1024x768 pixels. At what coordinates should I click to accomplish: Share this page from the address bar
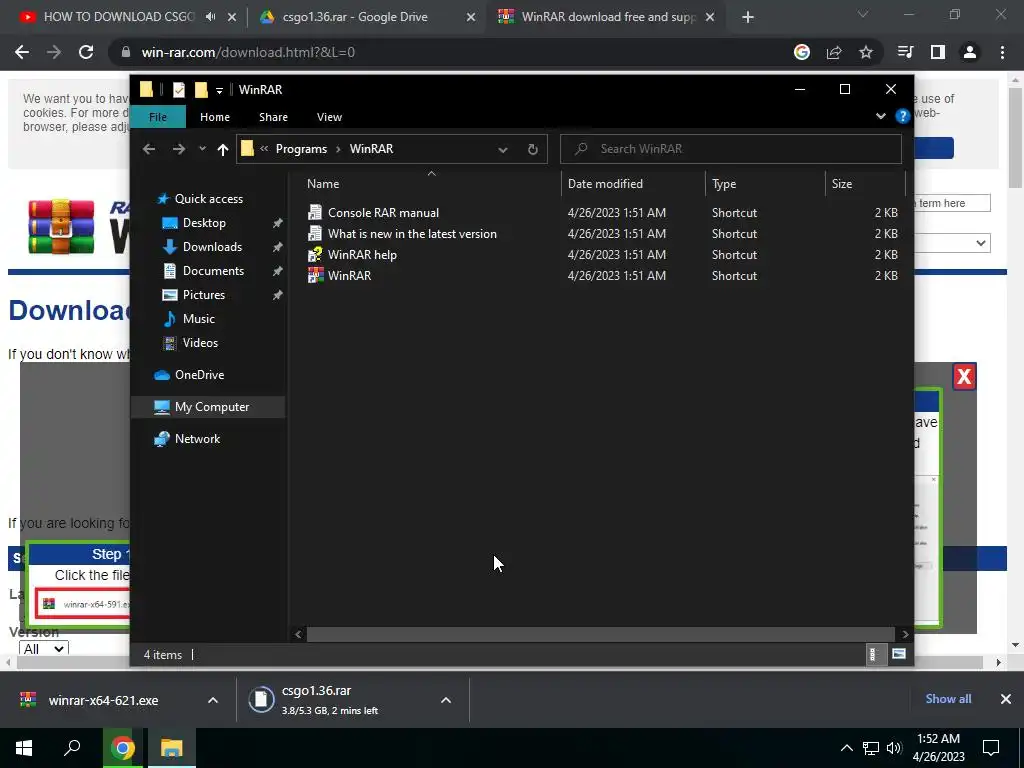pyautogui.click(x=834, y=52)
